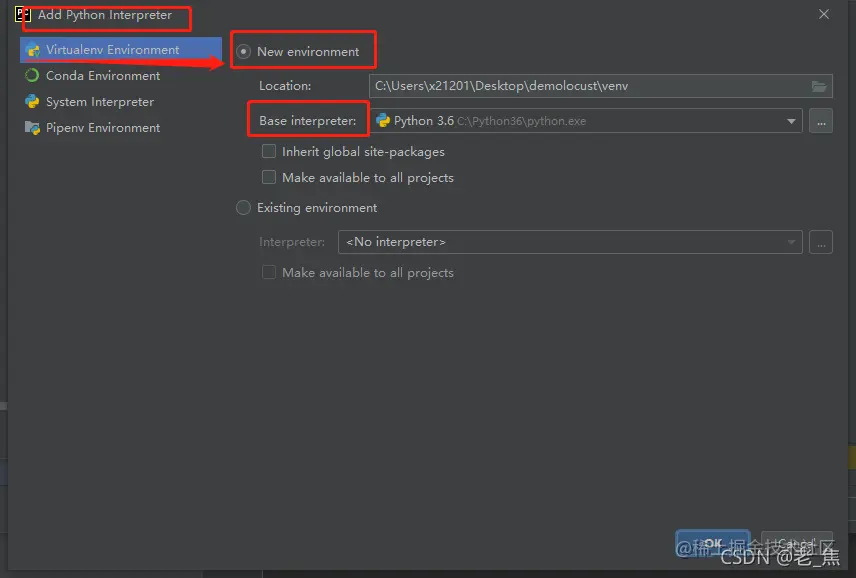Check Make available to all projects under Existing environment
Screen dimensions: 856x578
point(269,272)
